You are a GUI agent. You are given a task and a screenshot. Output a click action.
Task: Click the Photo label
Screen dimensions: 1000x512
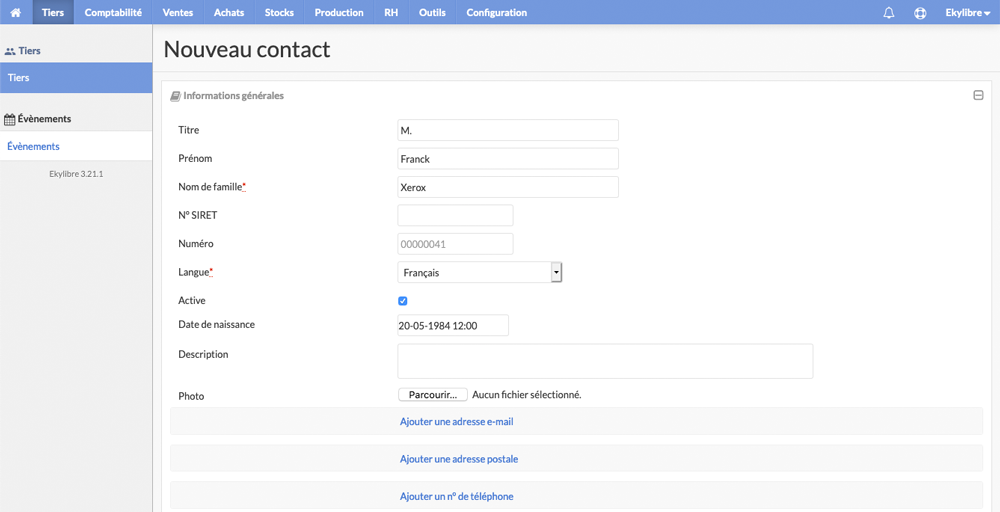(x=191, y=396)
